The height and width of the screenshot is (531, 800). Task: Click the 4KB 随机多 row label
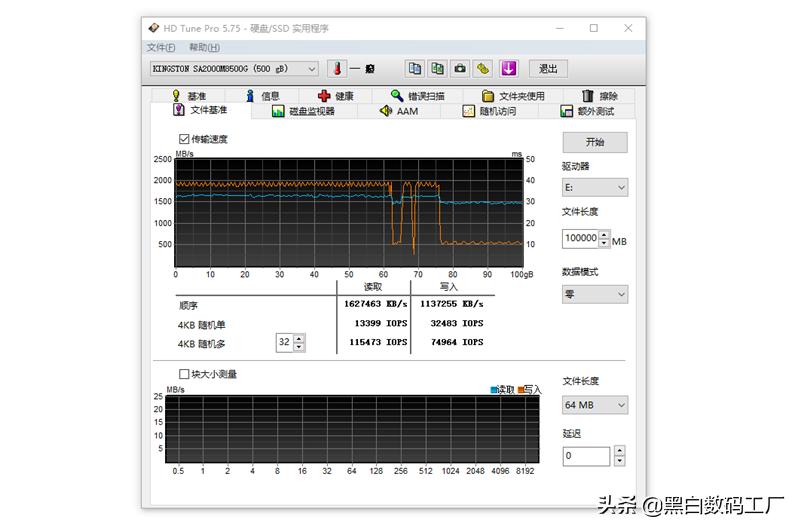click(202, 344)
